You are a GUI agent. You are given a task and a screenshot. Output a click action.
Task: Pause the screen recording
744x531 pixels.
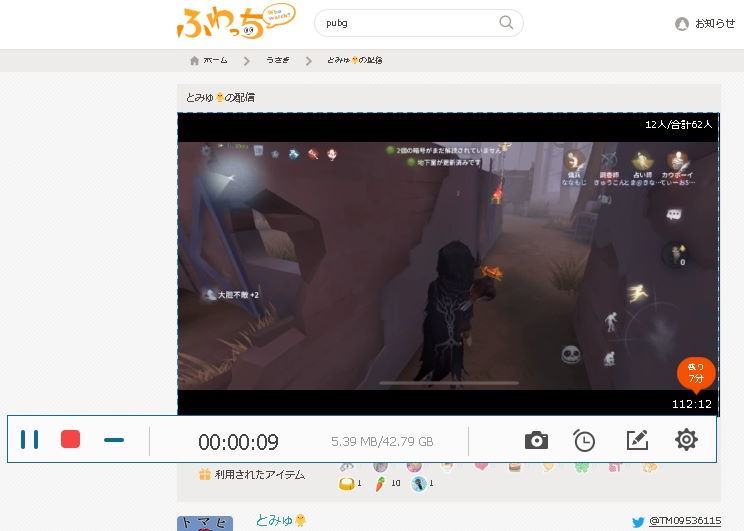(29, 439)
